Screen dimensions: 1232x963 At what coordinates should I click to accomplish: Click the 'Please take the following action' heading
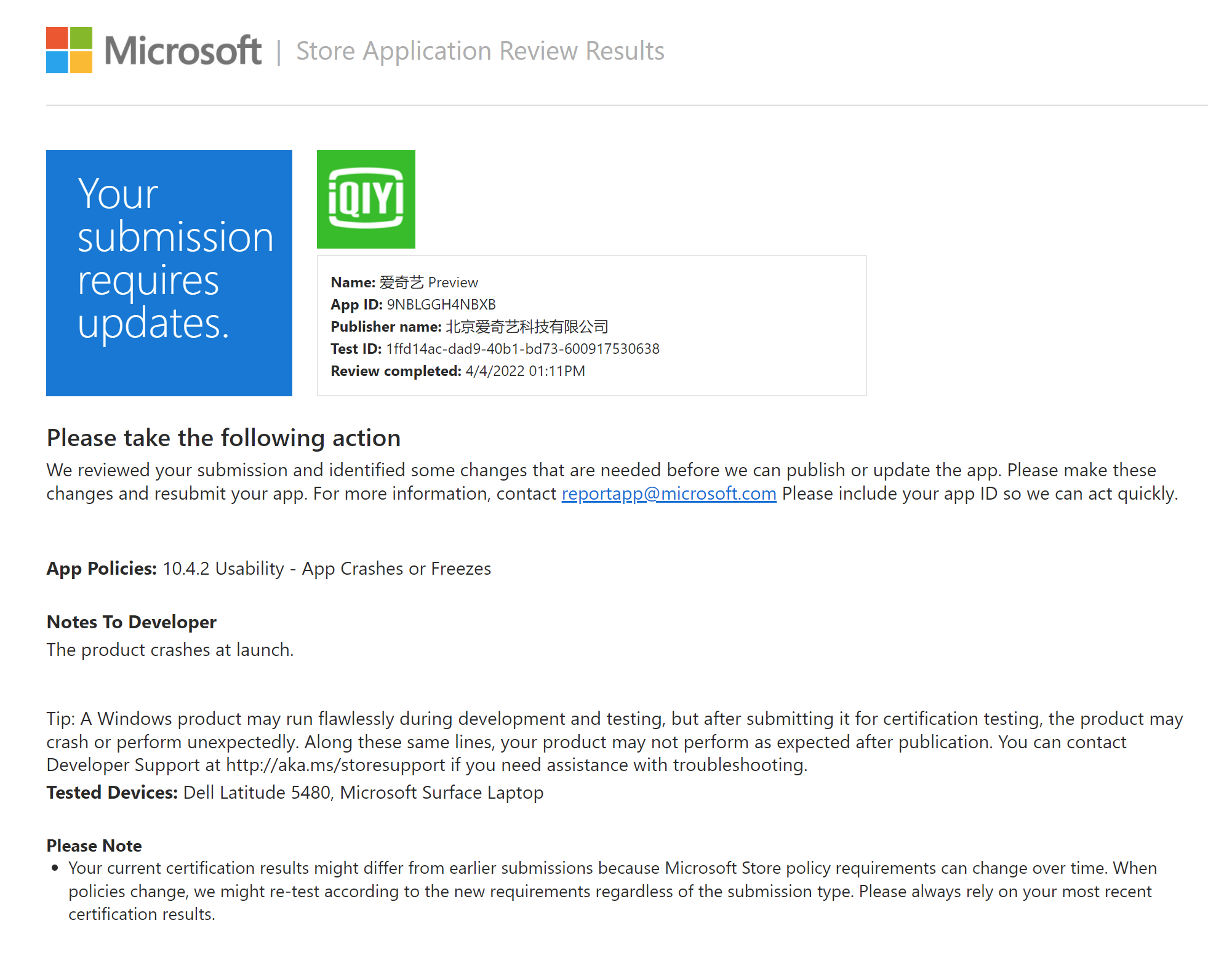point(224,438)
